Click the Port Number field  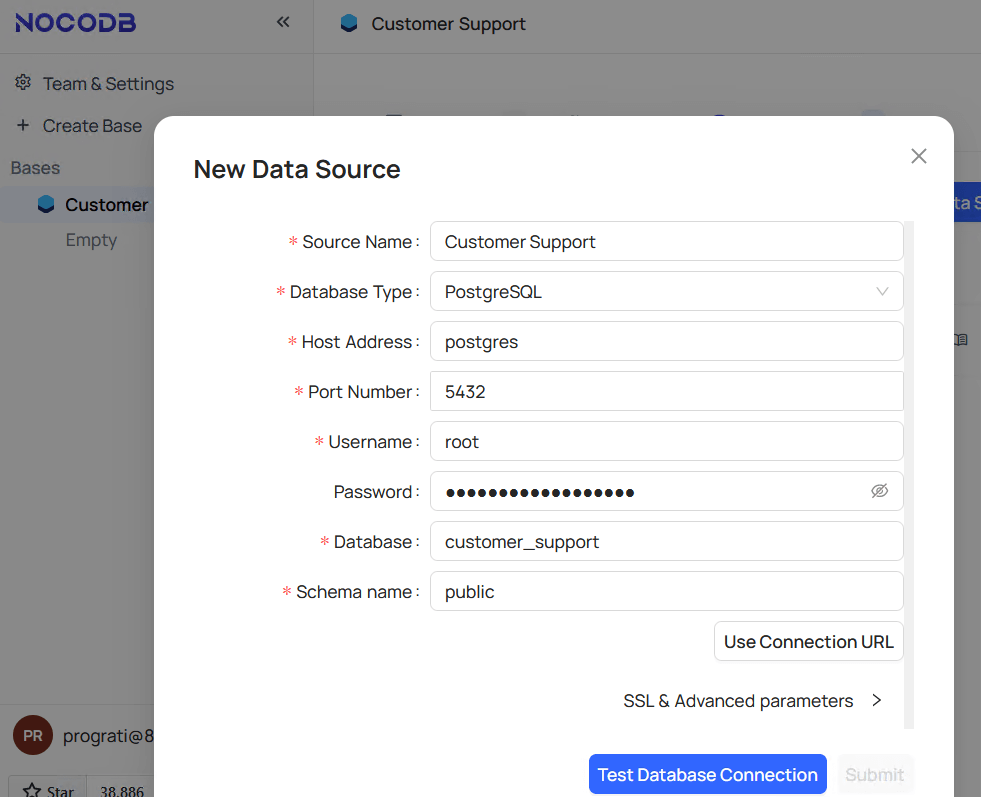click(666, 392)
